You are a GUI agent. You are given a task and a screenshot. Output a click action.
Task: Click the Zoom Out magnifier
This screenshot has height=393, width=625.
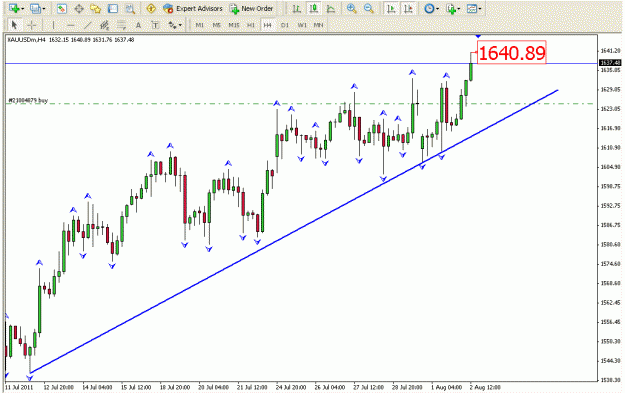click(x=369, y=8)
